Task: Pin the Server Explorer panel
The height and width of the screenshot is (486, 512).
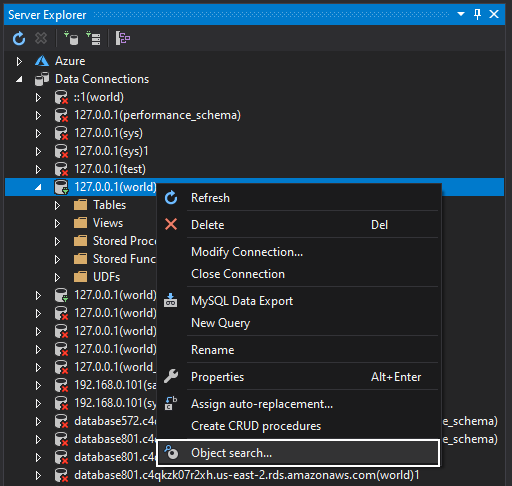Action: point(477,14)
